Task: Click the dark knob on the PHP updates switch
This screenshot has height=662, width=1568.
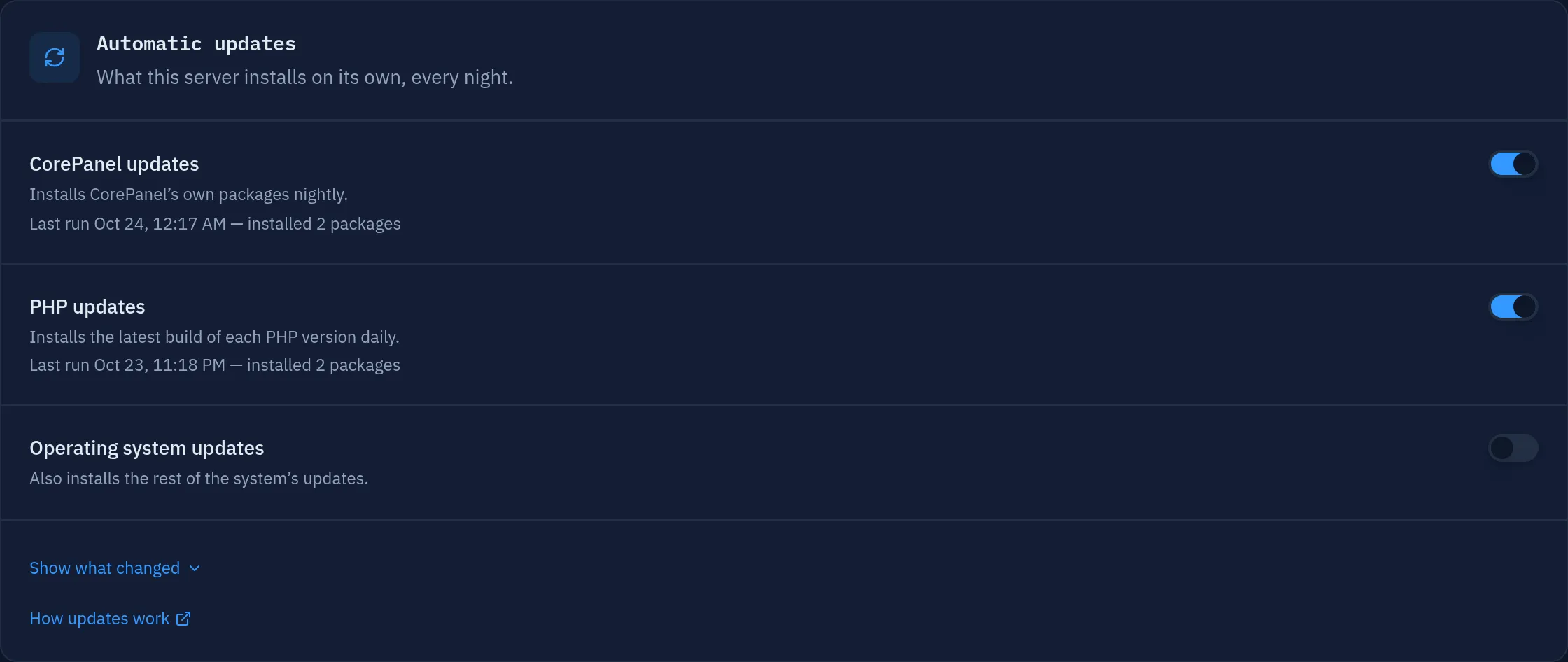Action: pos(1524,307)
